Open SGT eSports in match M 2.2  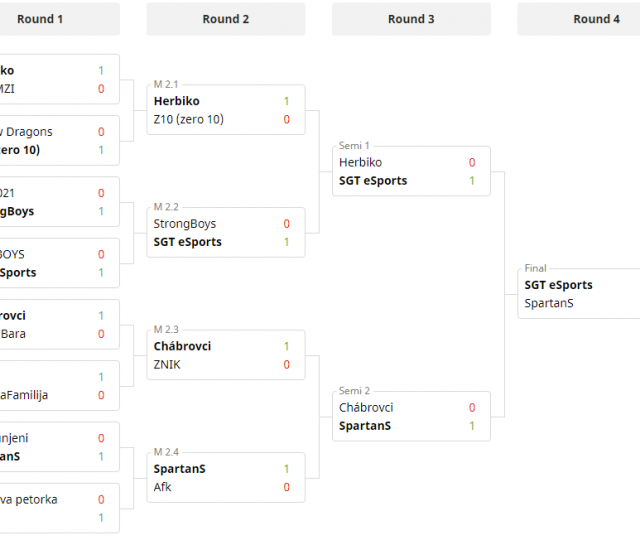[188, 242]
